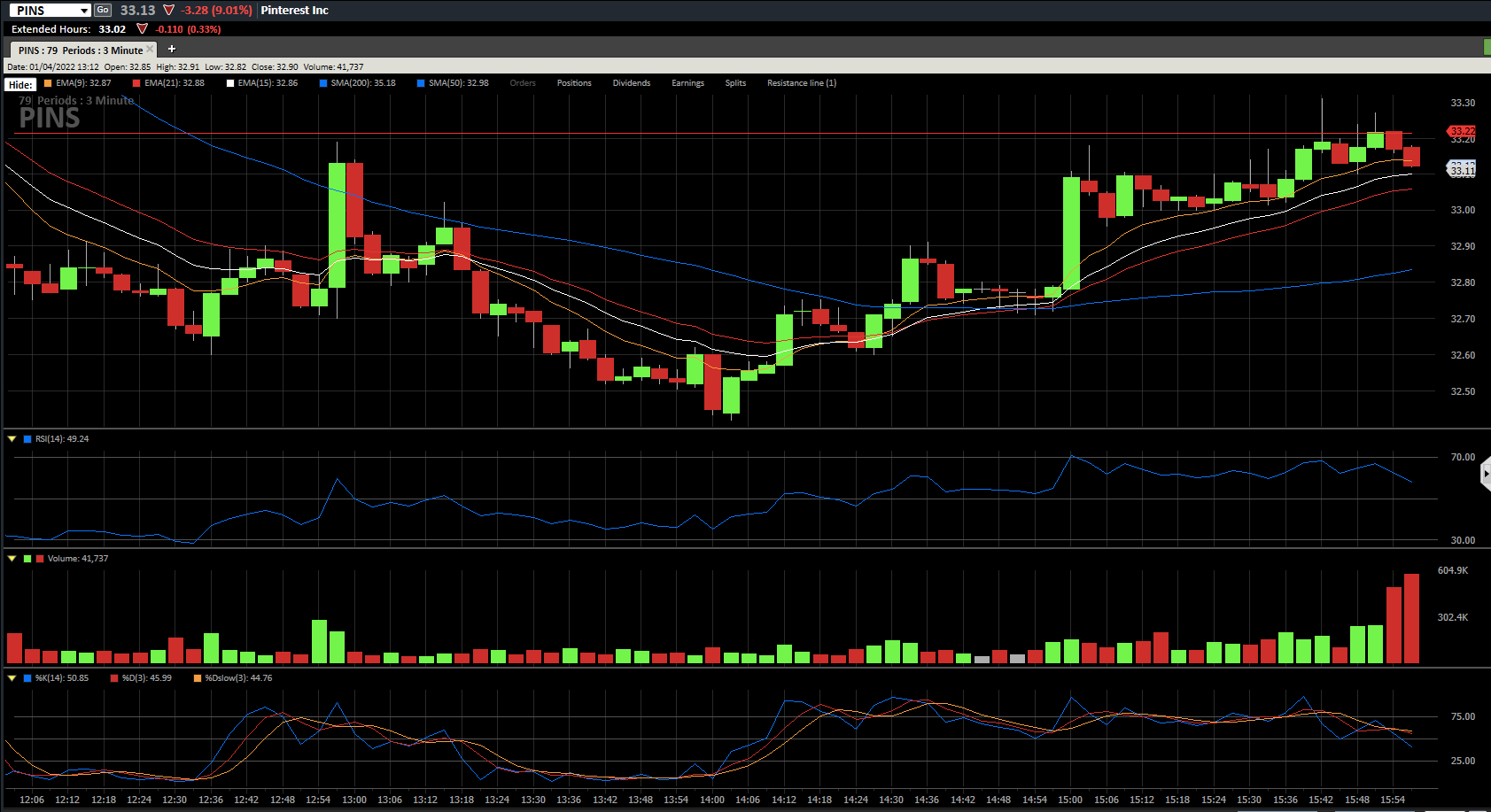
Task: Click the Pinterest Inc company name
Action: point(294,11)
